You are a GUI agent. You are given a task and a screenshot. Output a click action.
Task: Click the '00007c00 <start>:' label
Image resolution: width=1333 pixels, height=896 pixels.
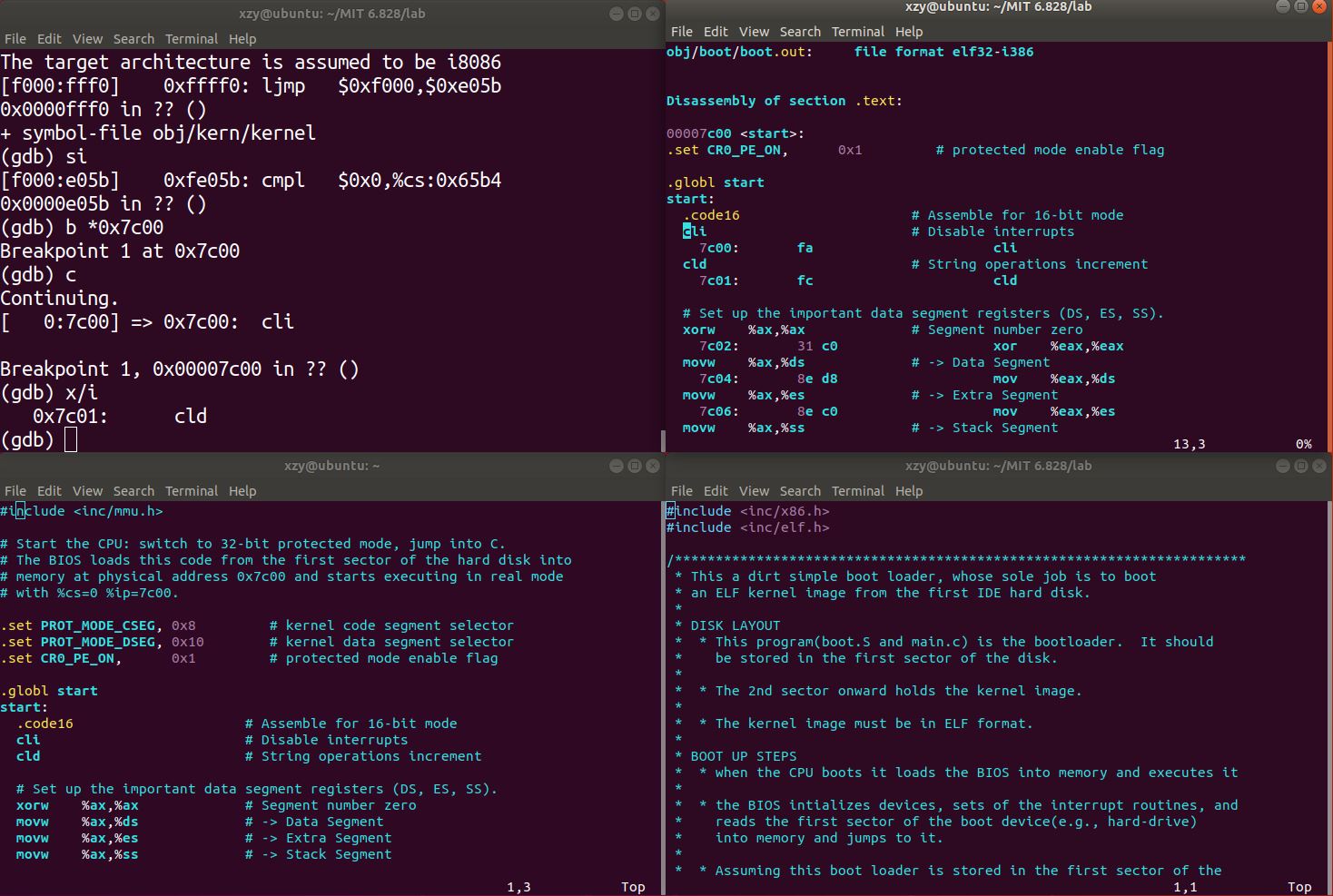736,133
